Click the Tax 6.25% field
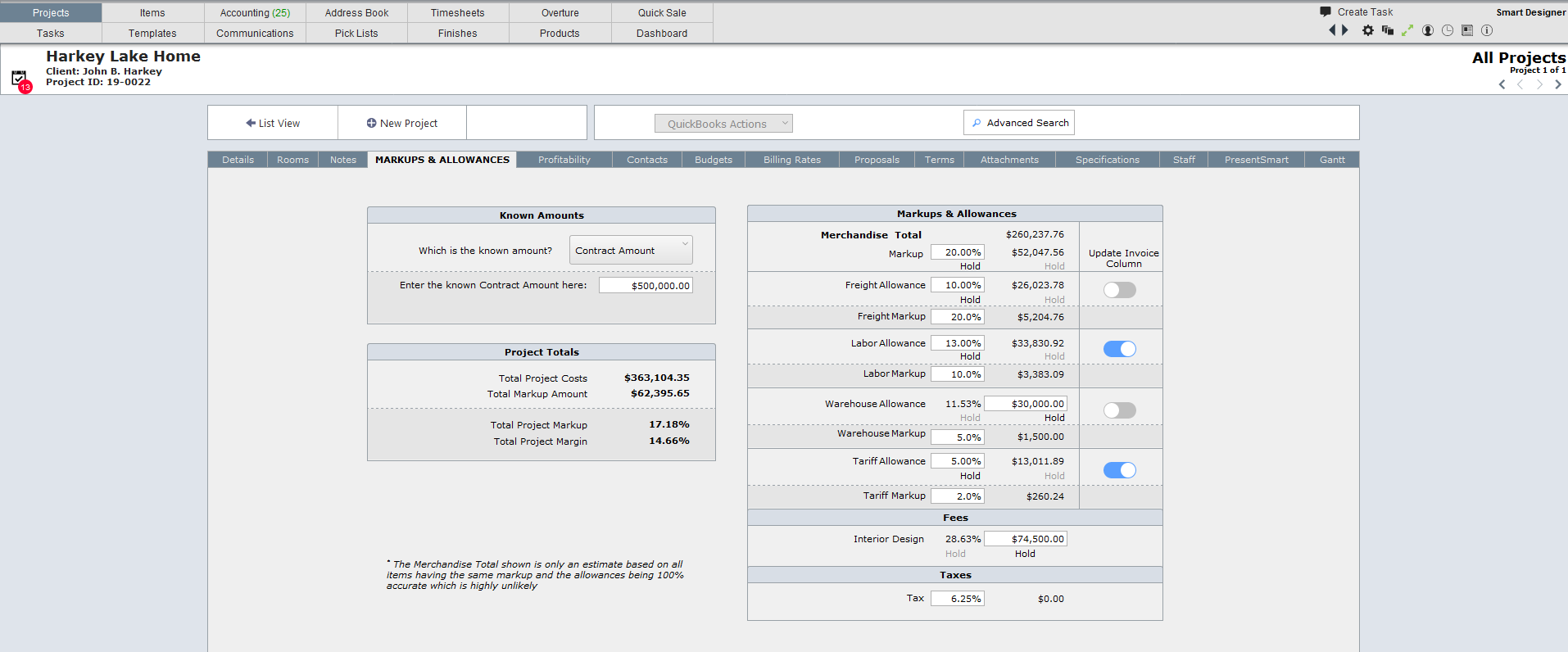The width and height of the screenshot is (1568, 652). coord(957,599)
